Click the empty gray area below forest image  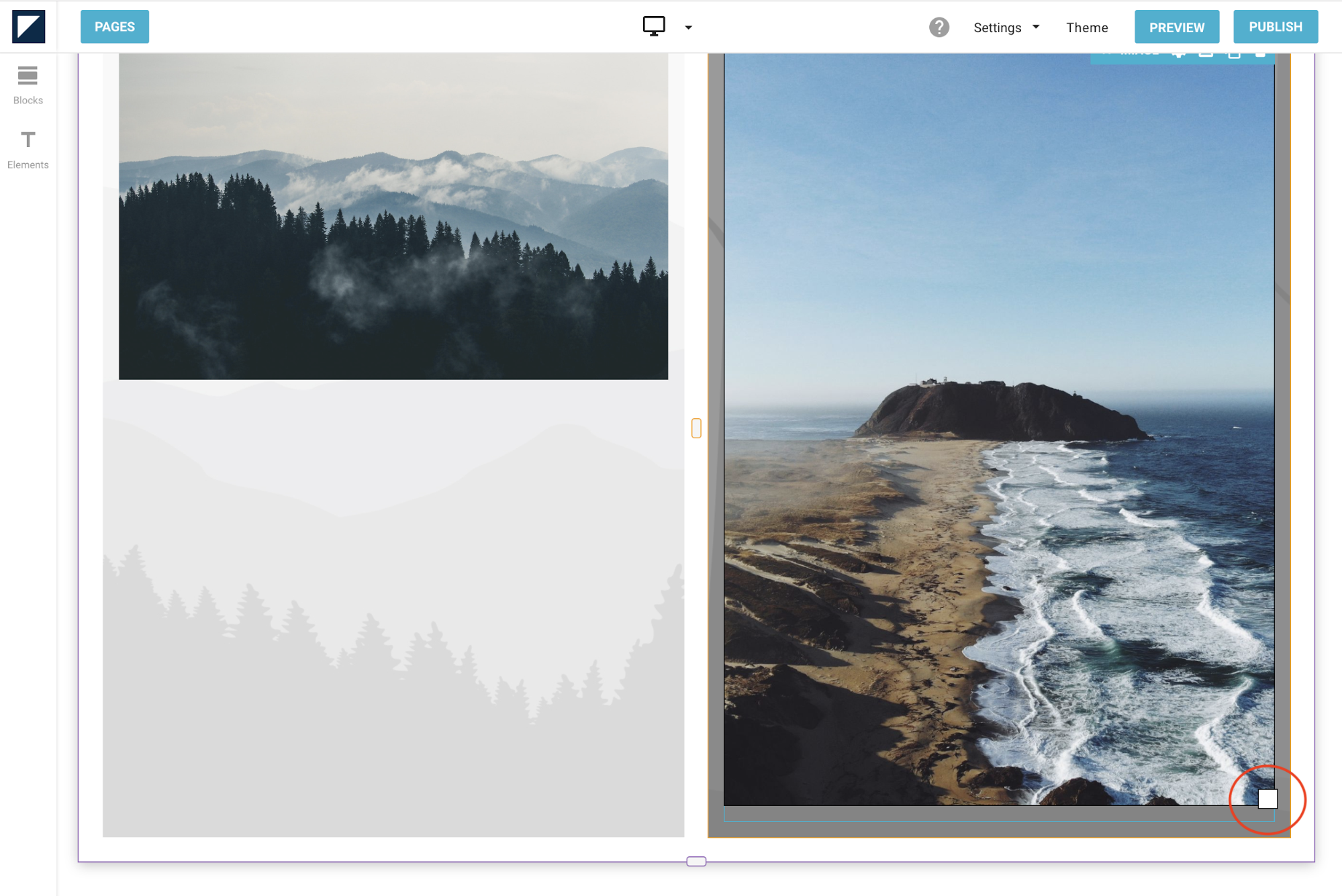(393, 604)
